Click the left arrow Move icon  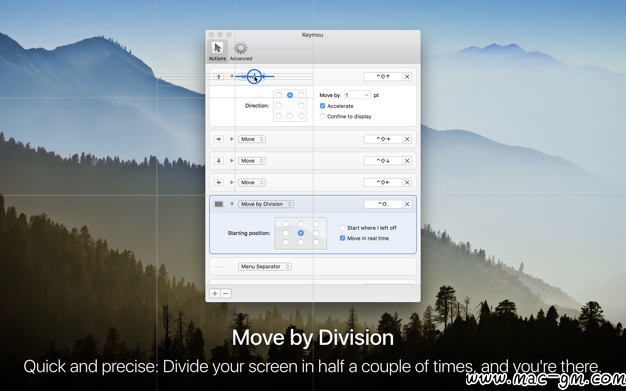pyautogui.click(x=219, y=182)
